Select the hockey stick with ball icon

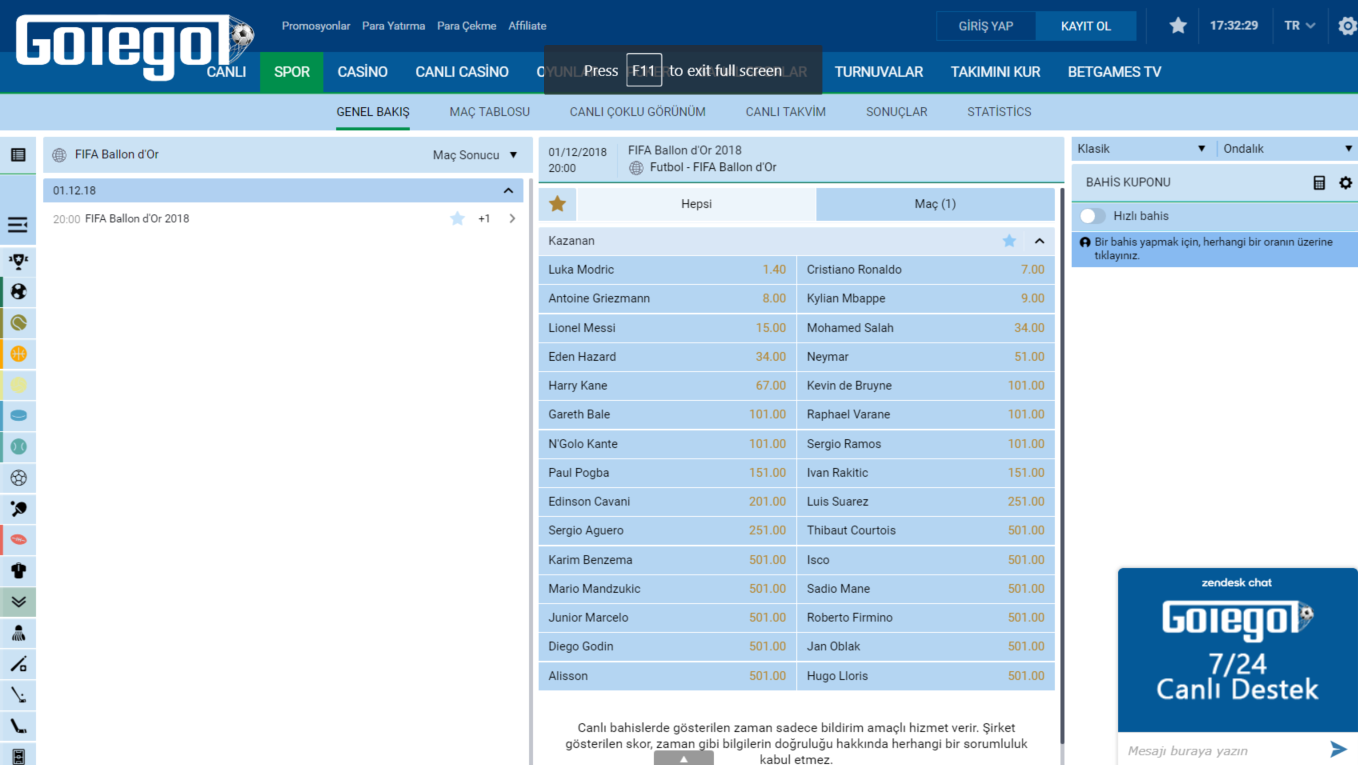(x=18, y=695)
